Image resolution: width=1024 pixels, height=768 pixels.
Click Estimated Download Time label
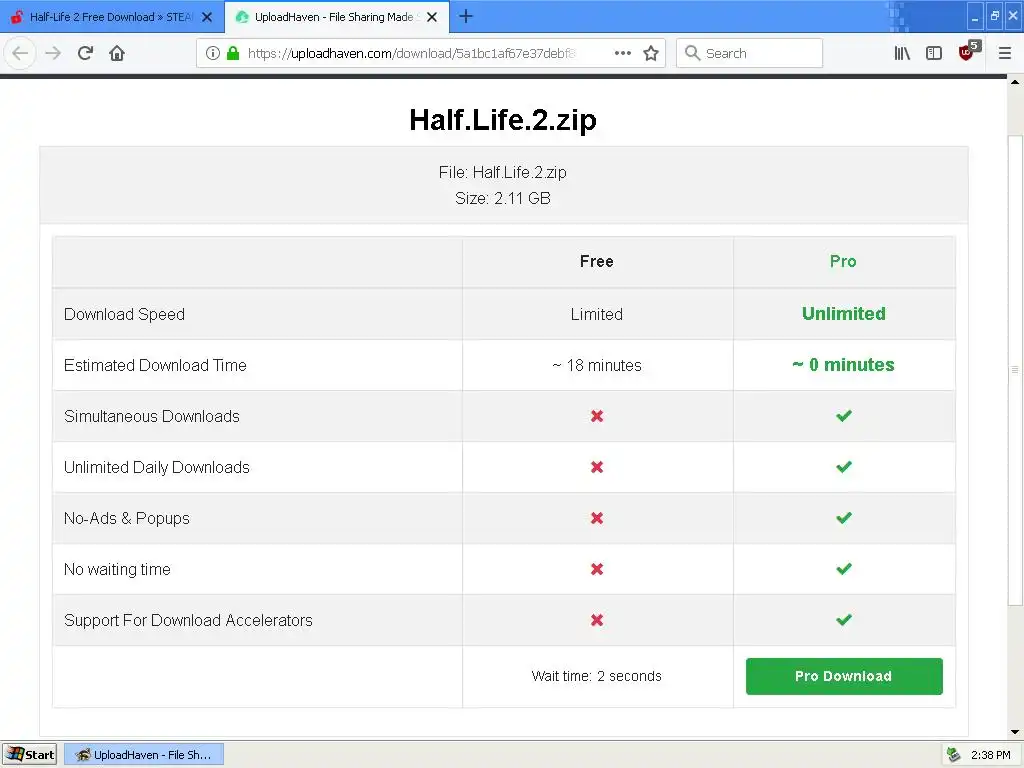click(x=155, y=365)
